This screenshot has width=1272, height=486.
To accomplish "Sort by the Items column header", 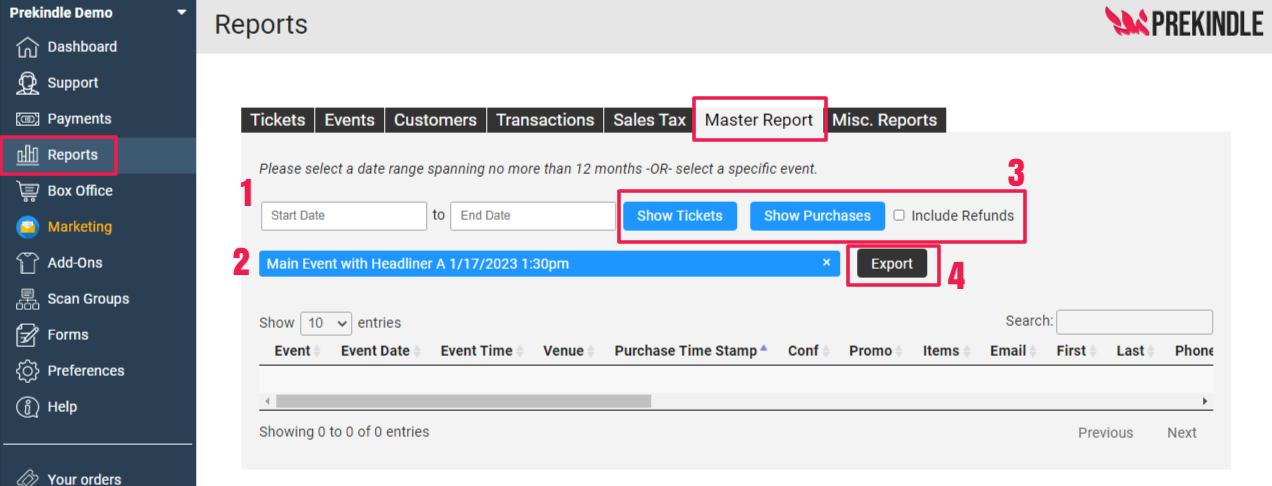I will coord(946,351).
